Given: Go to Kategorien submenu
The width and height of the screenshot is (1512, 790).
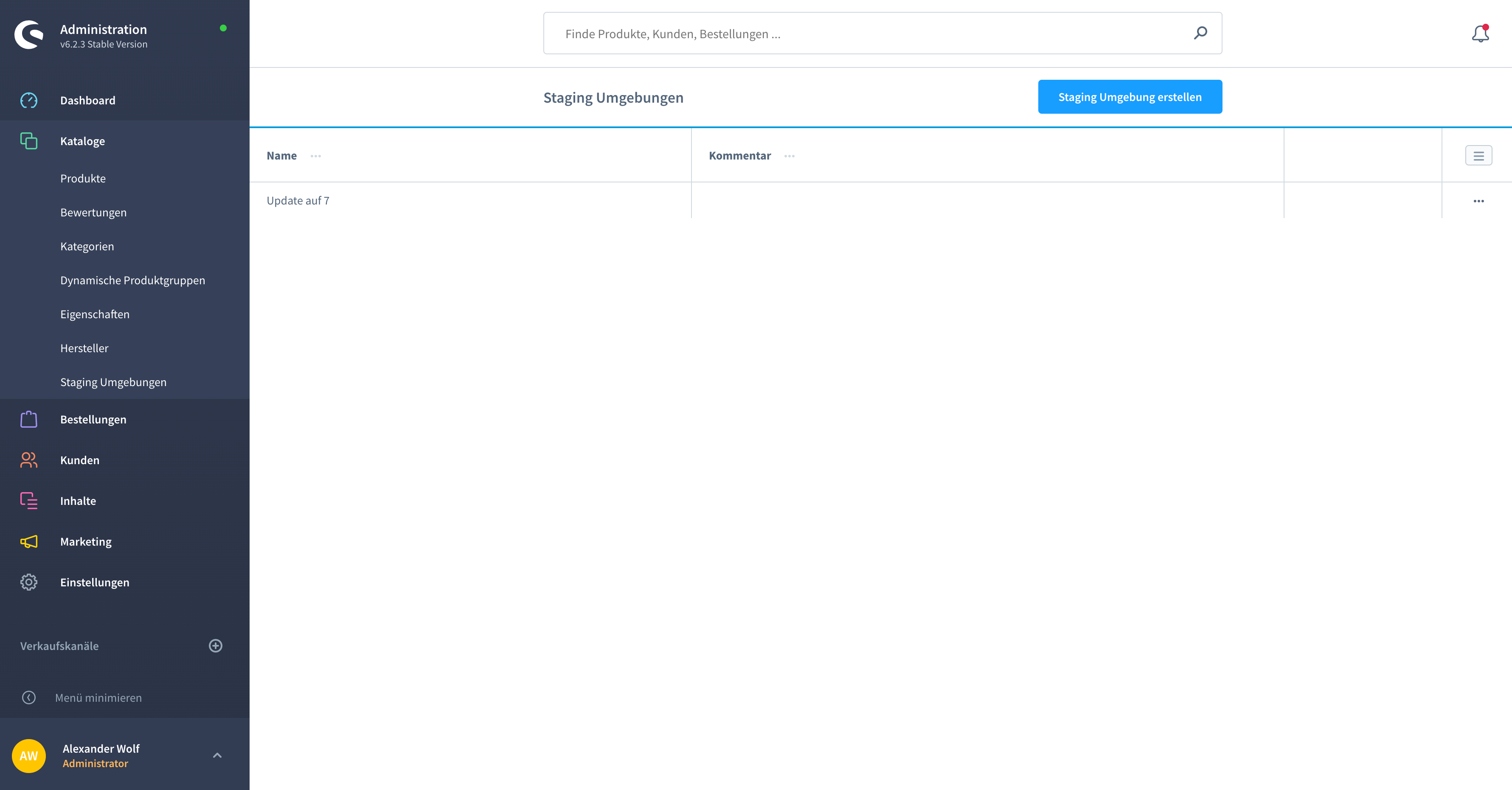Looking at the screenshot, I should click(87, 247).
